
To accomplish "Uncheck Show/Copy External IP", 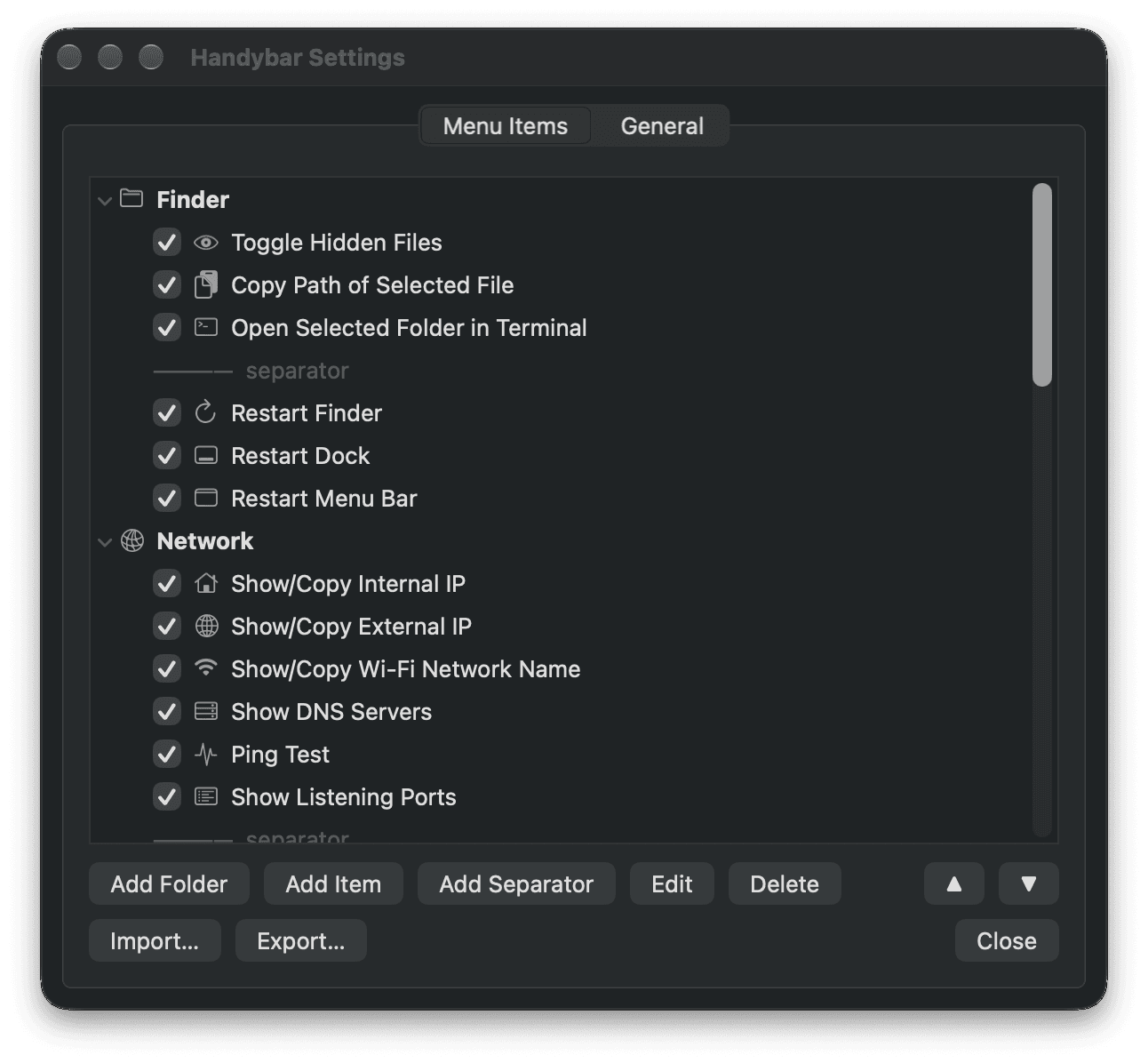I will click(167, 626).
